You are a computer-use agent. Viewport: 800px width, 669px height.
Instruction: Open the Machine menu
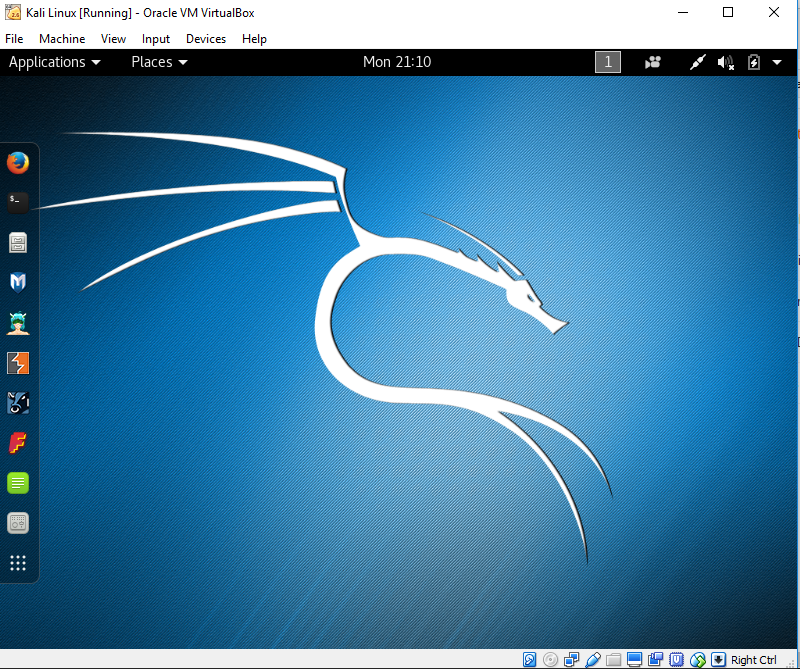click(62, 39)
